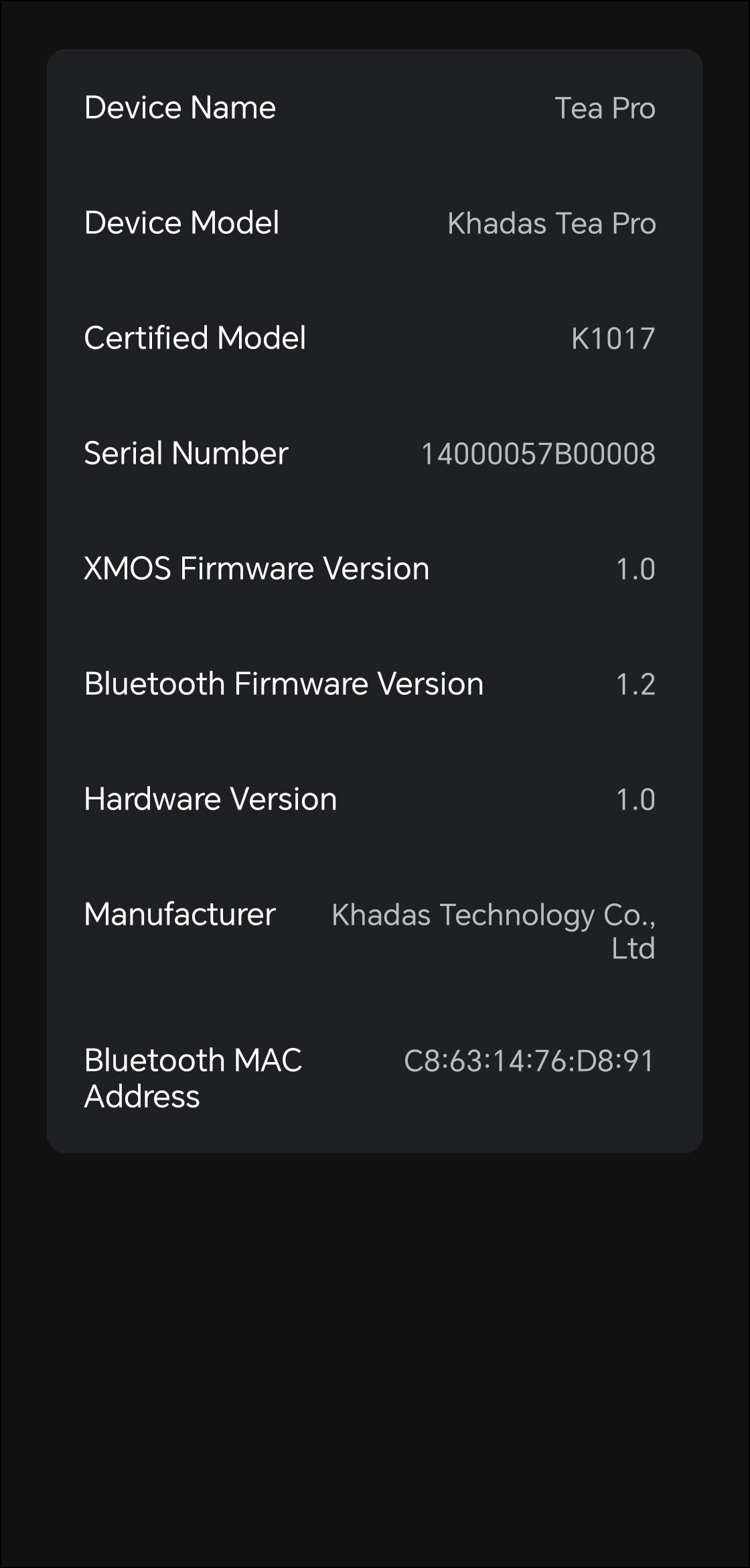
Task: Select the Khadas Technology Co., Ltd text
Action: click(494, 931)
